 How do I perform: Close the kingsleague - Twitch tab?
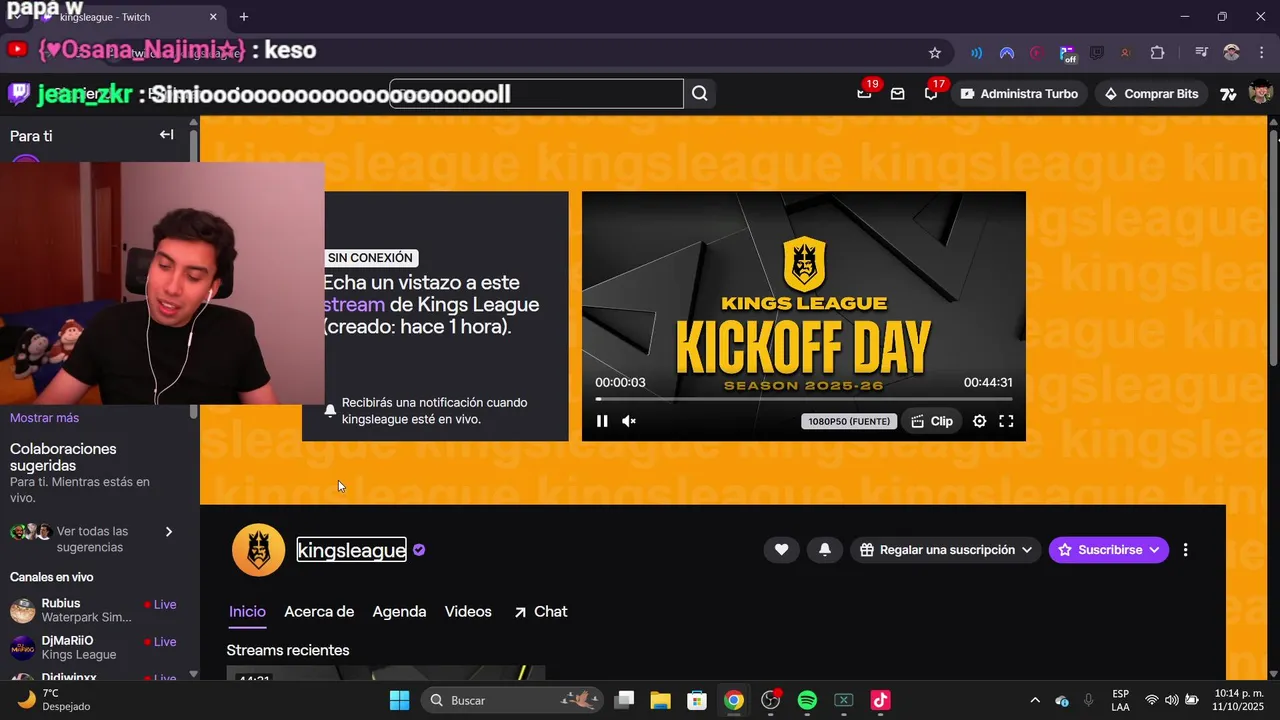(x=213, y=17)
